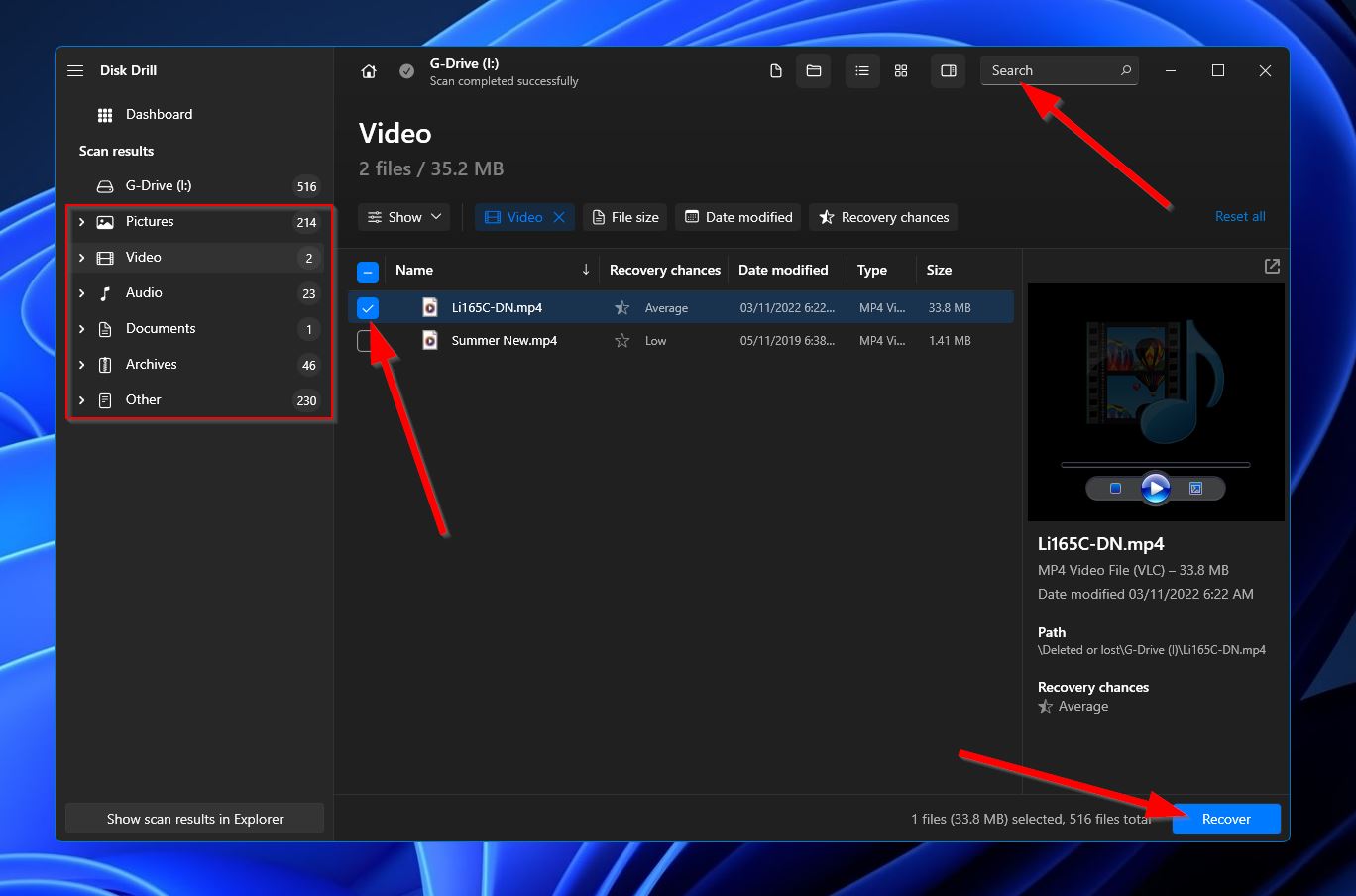Click the Pictures image icon in sidebar

pyautogui.click(x=105, y=222)
